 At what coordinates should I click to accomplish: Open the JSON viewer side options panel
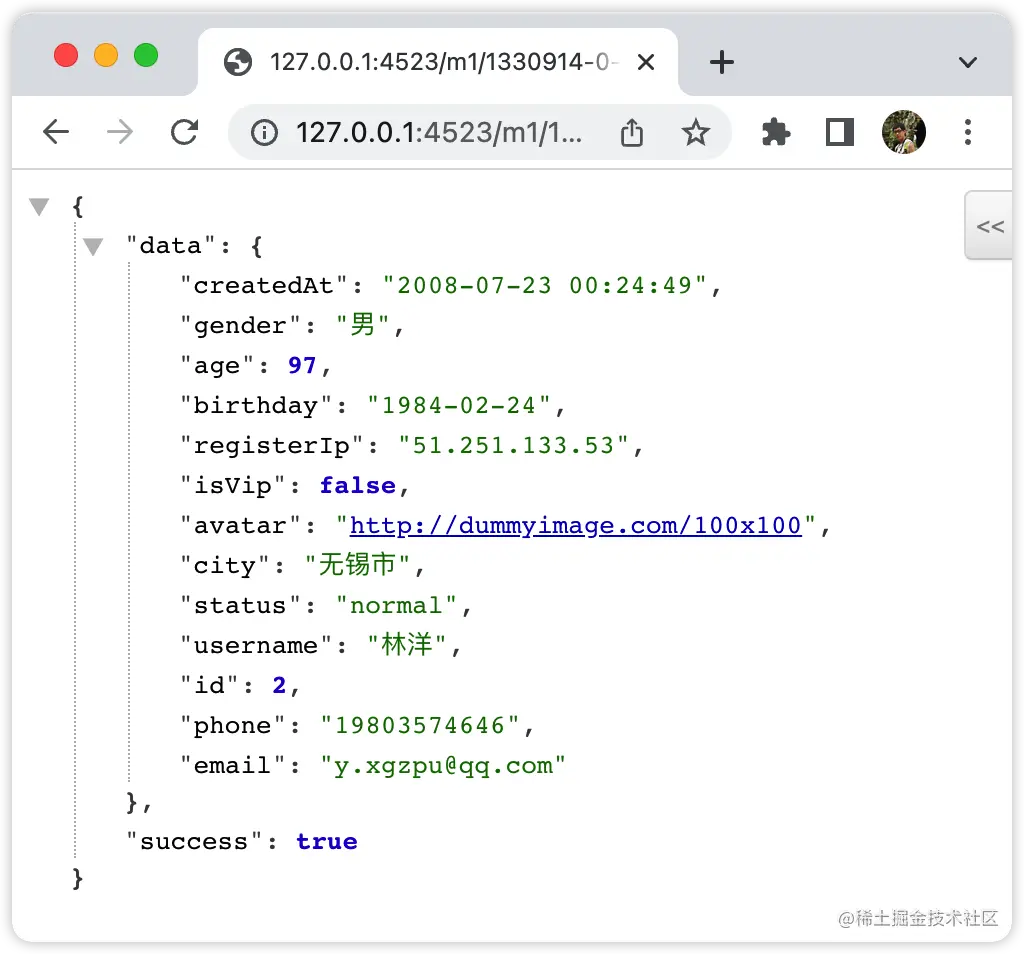989,226
